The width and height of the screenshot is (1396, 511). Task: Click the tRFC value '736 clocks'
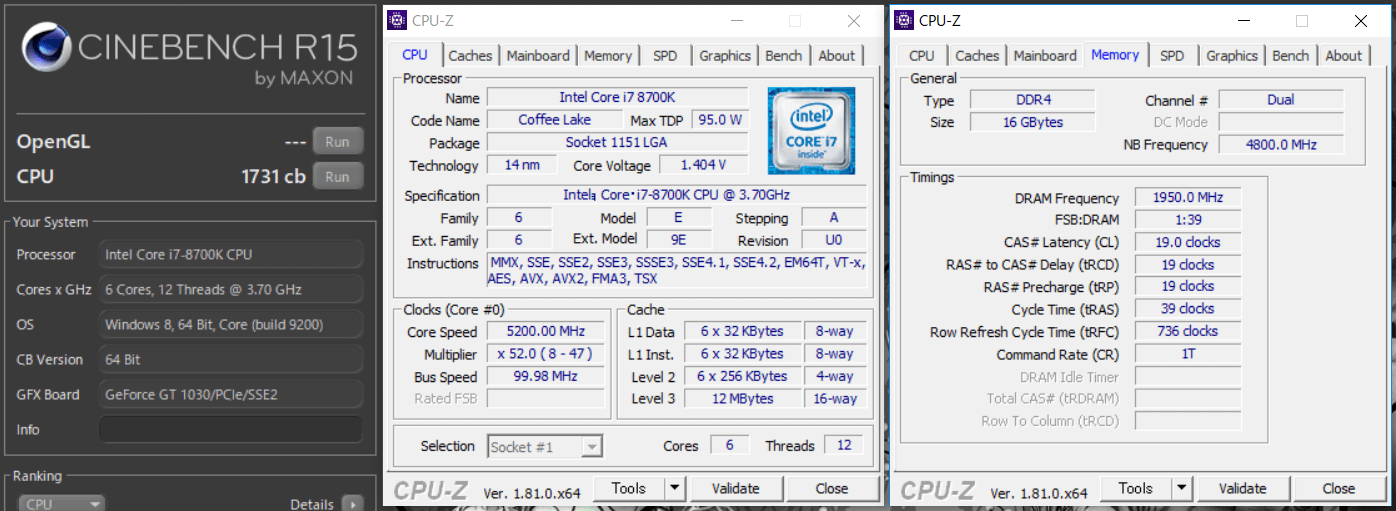[1188, 331]
